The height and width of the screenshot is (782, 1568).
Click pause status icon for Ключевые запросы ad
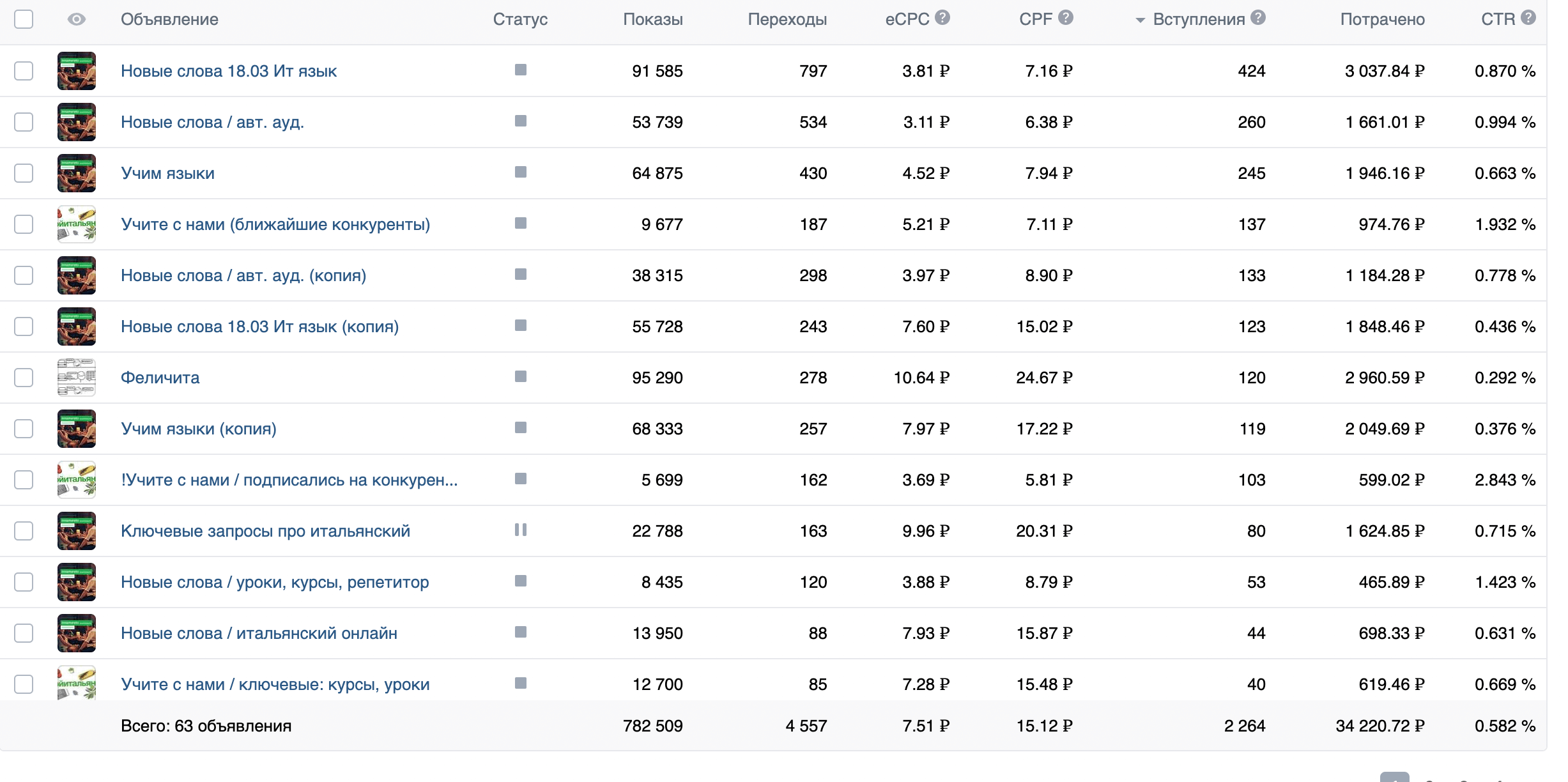520,530
